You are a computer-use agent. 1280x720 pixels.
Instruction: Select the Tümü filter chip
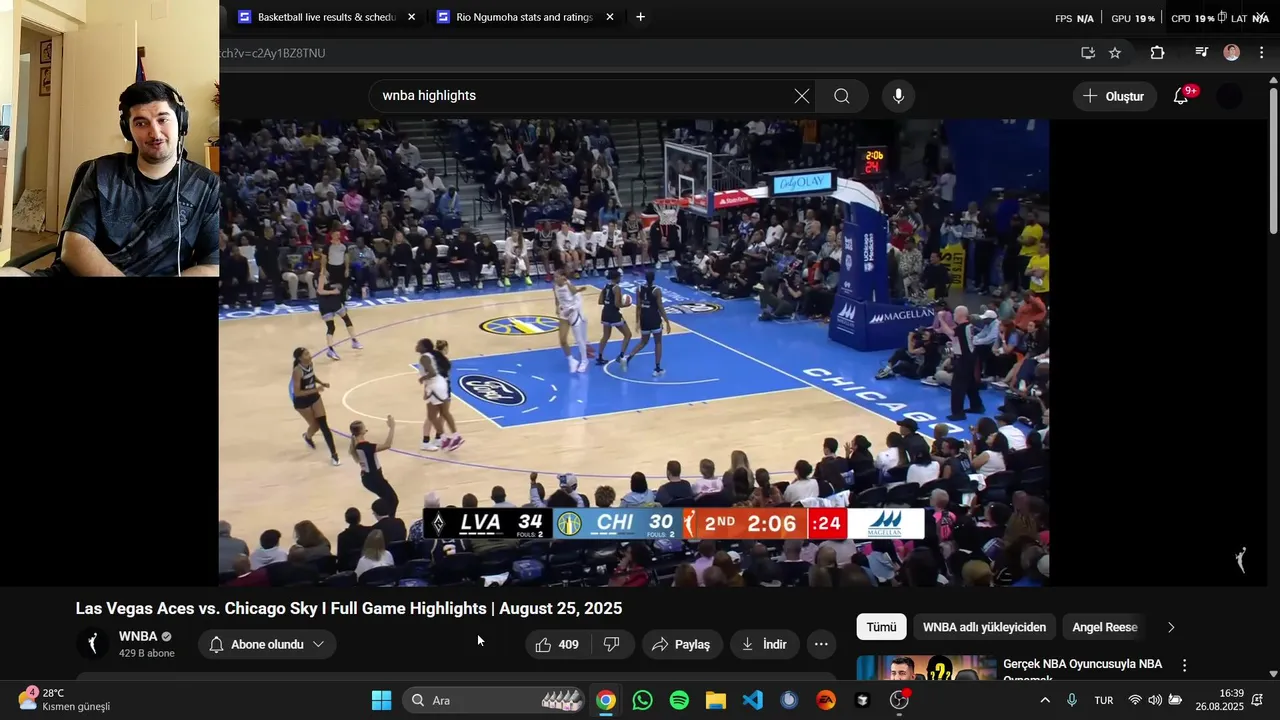[x=881, y=627]
